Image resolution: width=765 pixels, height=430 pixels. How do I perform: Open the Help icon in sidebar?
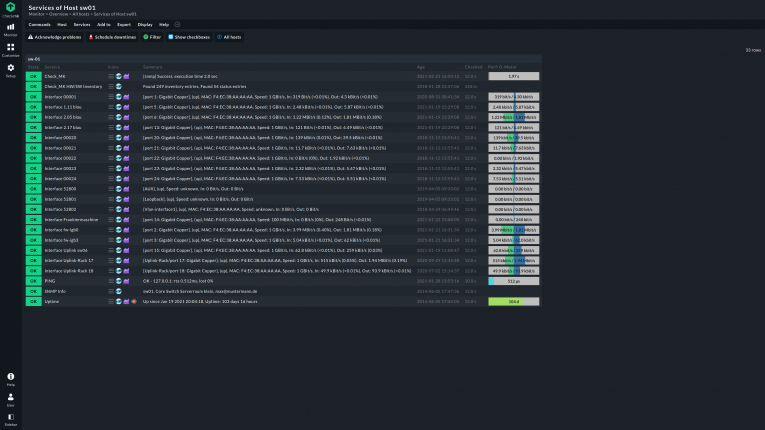tap(10, 378)
